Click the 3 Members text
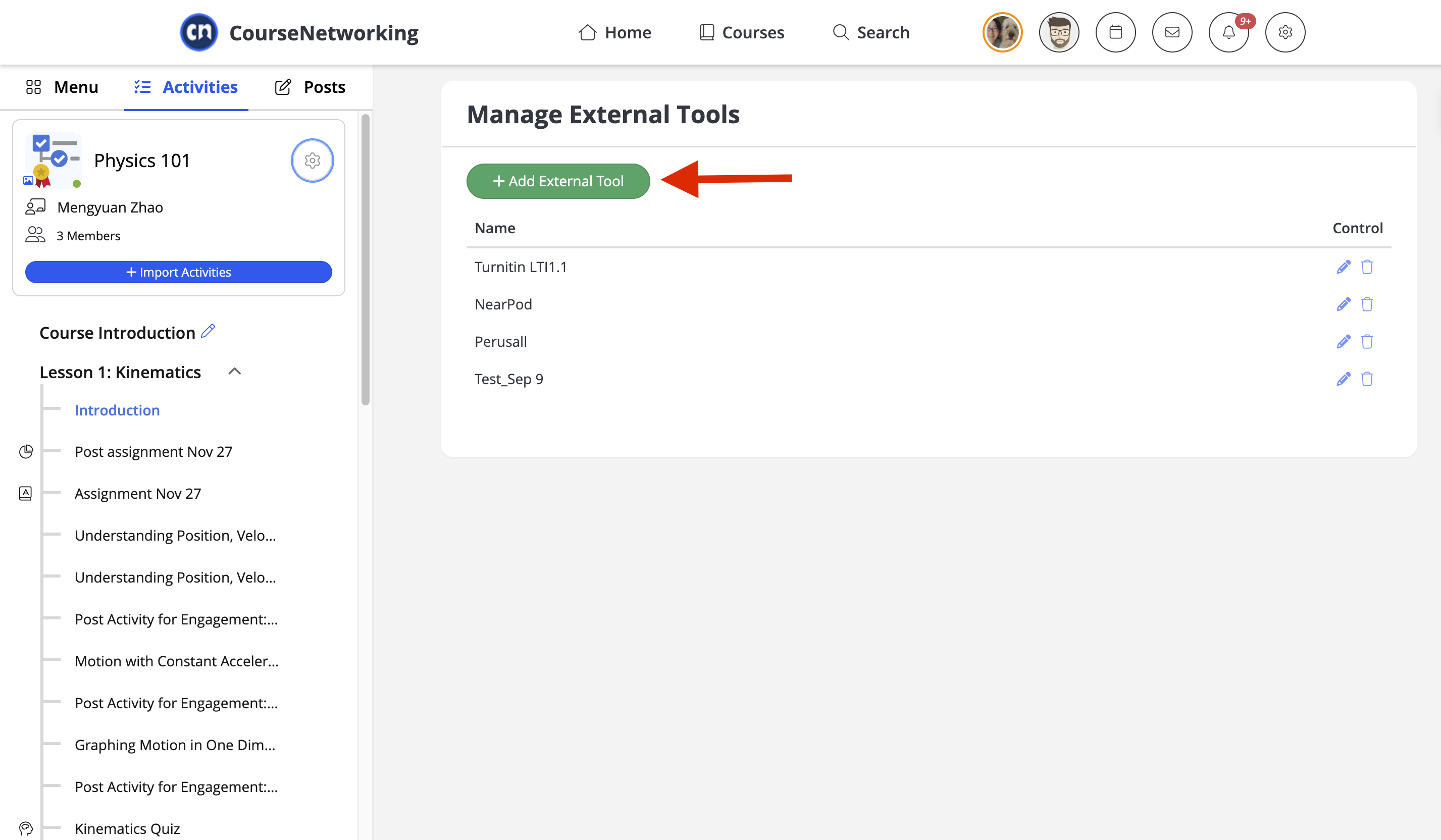 (x=88, y=236)
